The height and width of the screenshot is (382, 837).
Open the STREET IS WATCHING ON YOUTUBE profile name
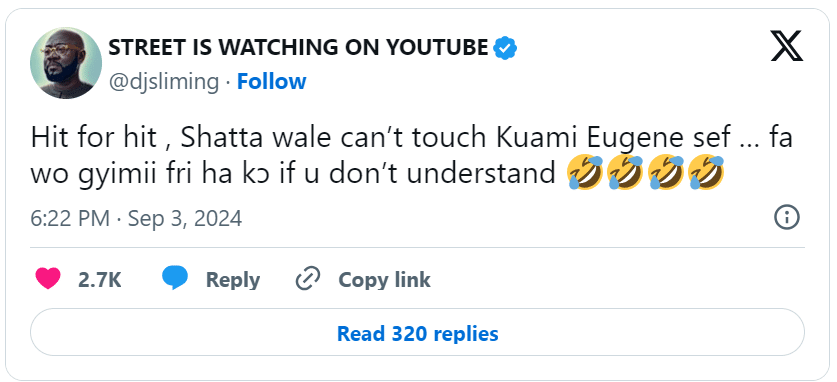click(298, 48)
